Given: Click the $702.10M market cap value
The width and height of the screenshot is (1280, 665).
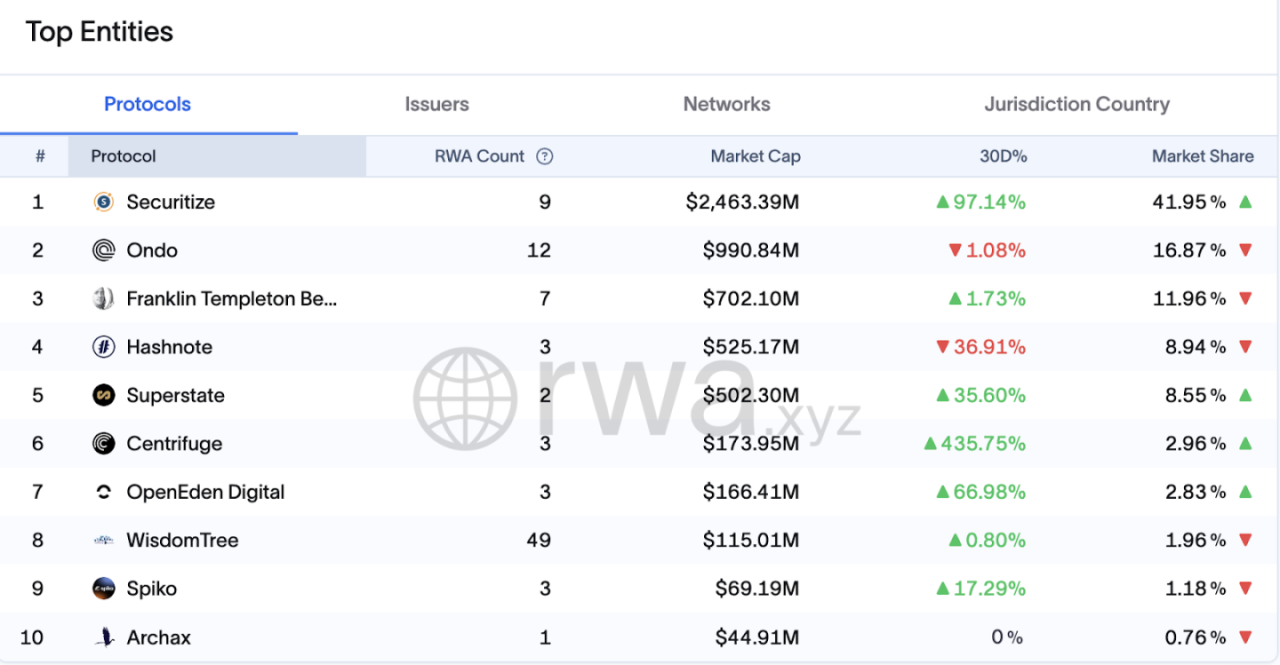Looking at the screenshot, I should (x=751, y=298).
